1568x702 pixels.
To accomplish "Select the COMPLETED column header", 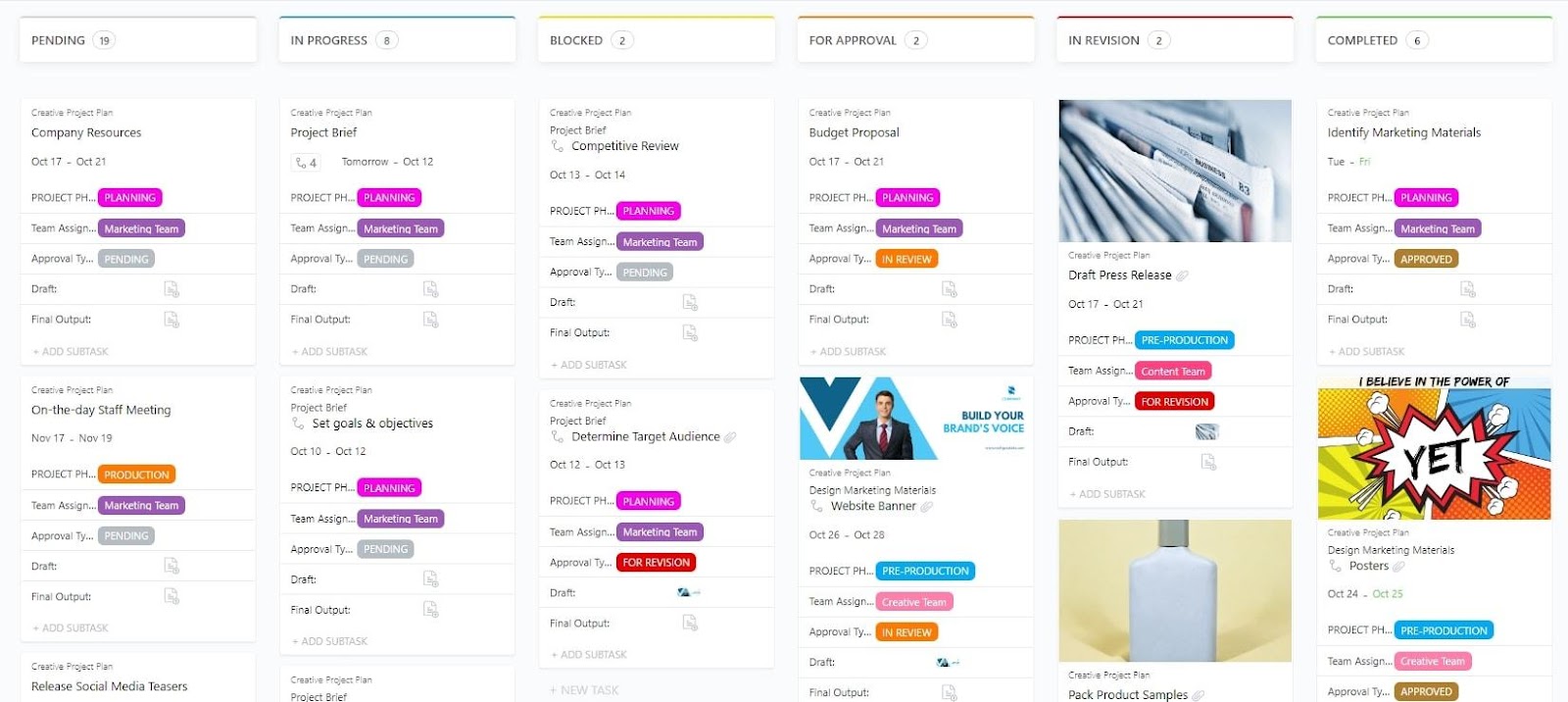I will [1362, 40].
